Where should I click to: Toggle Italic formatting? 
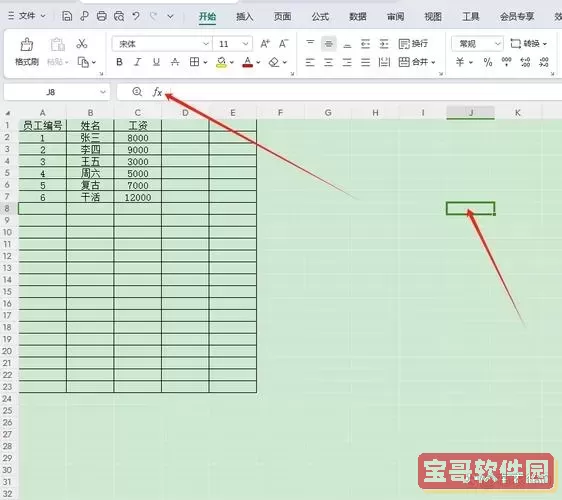tap(138, 62)
